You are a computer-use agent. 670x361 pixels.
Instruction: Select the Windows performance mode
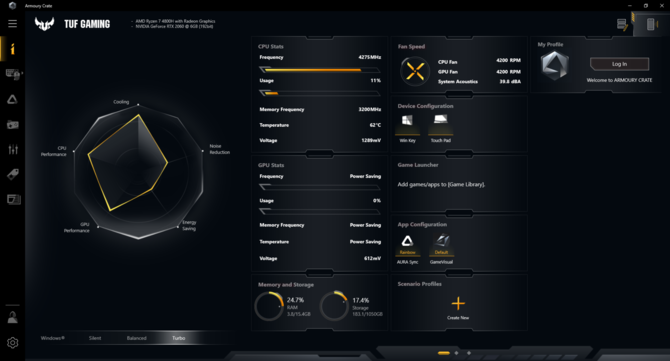pyautogui.click(x=53, y=338)
